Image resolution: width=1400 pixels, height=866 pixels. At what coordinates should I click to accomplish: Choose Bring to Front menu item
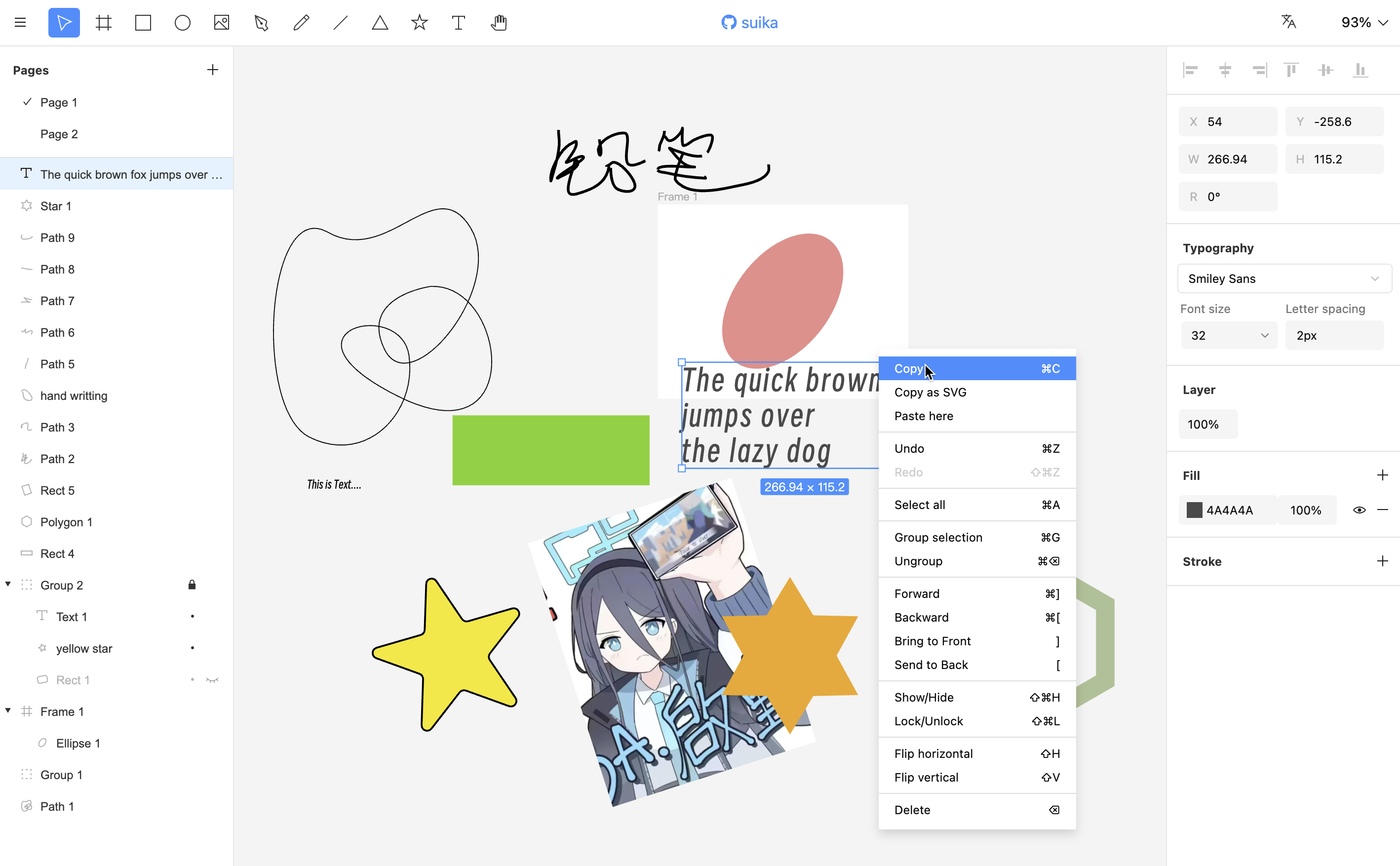tap(977, 641)
